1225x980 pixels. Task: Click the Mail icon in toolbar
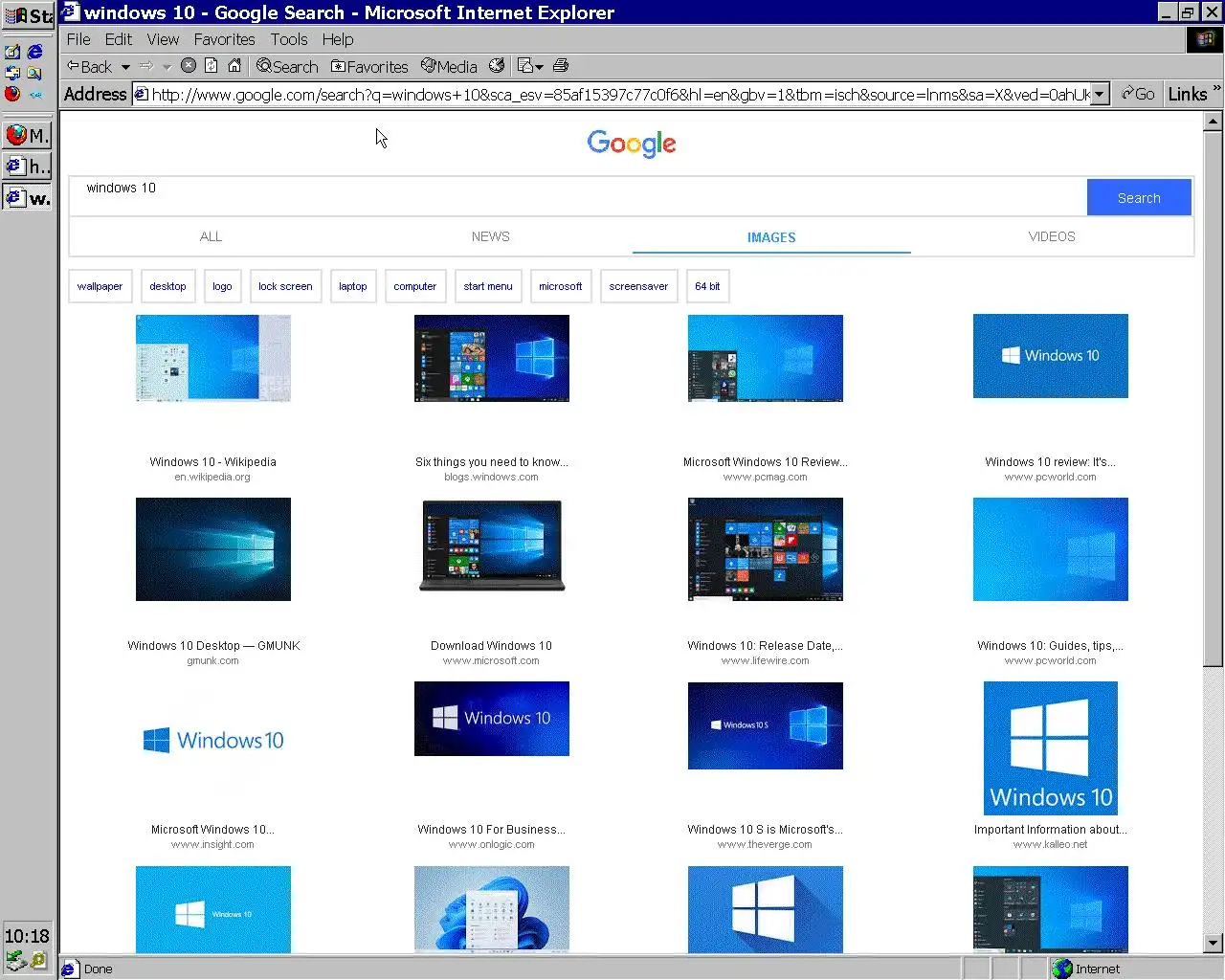click(x=525, y=66)
